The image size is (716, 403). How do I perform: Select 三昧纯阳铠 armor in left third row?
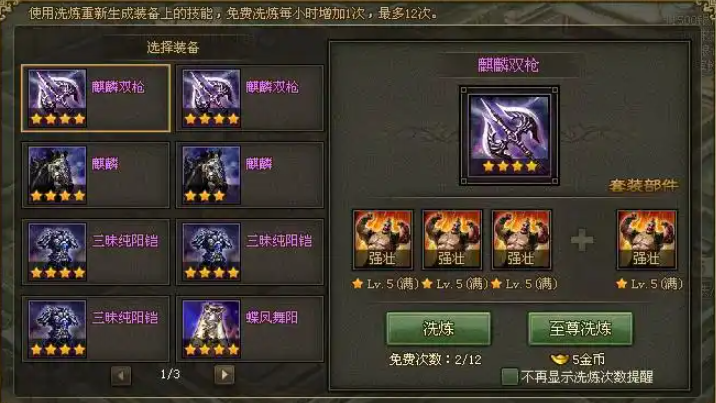point(96,252)
